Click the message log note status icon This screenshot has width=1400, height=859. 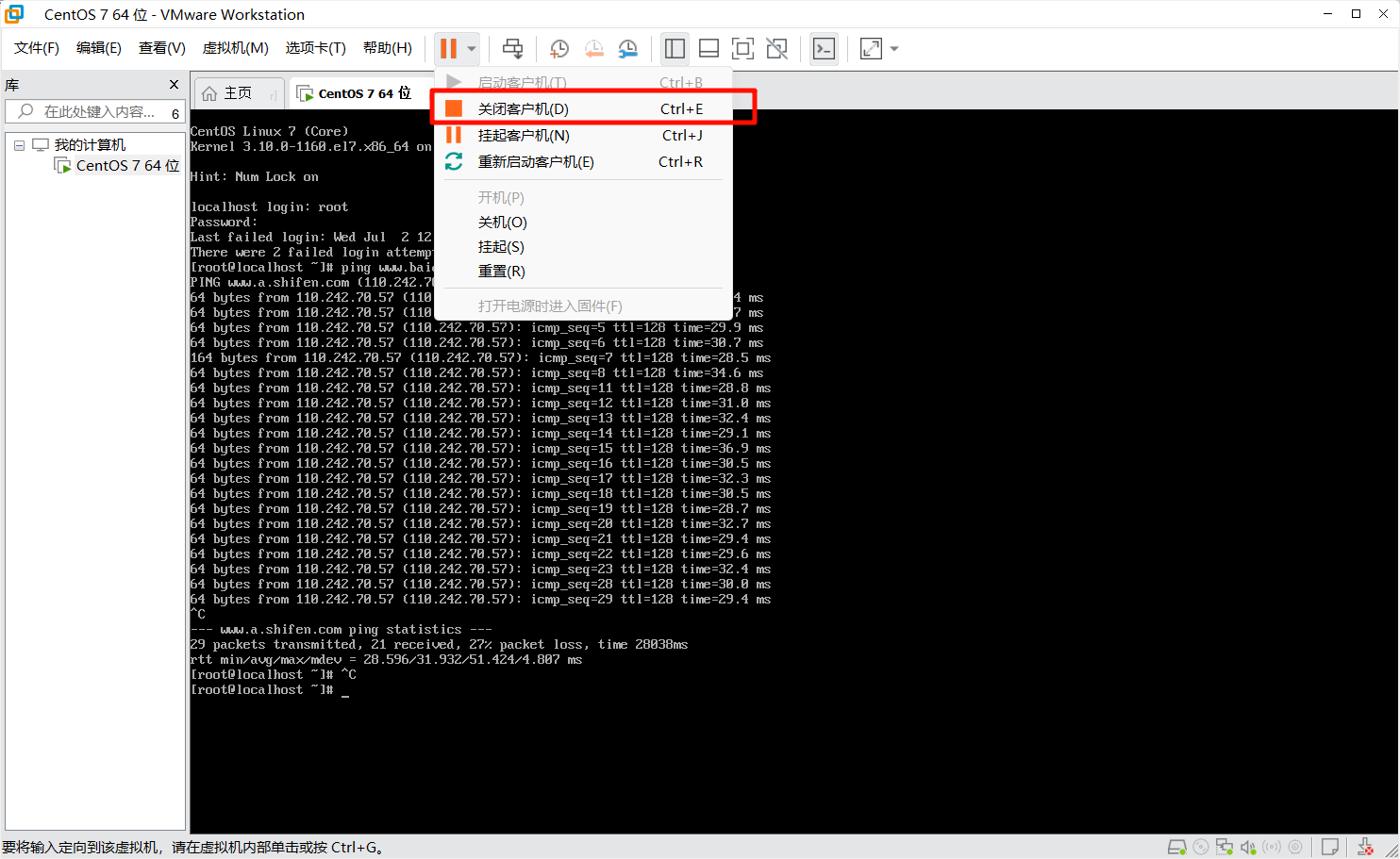(x=1329, y=847)
